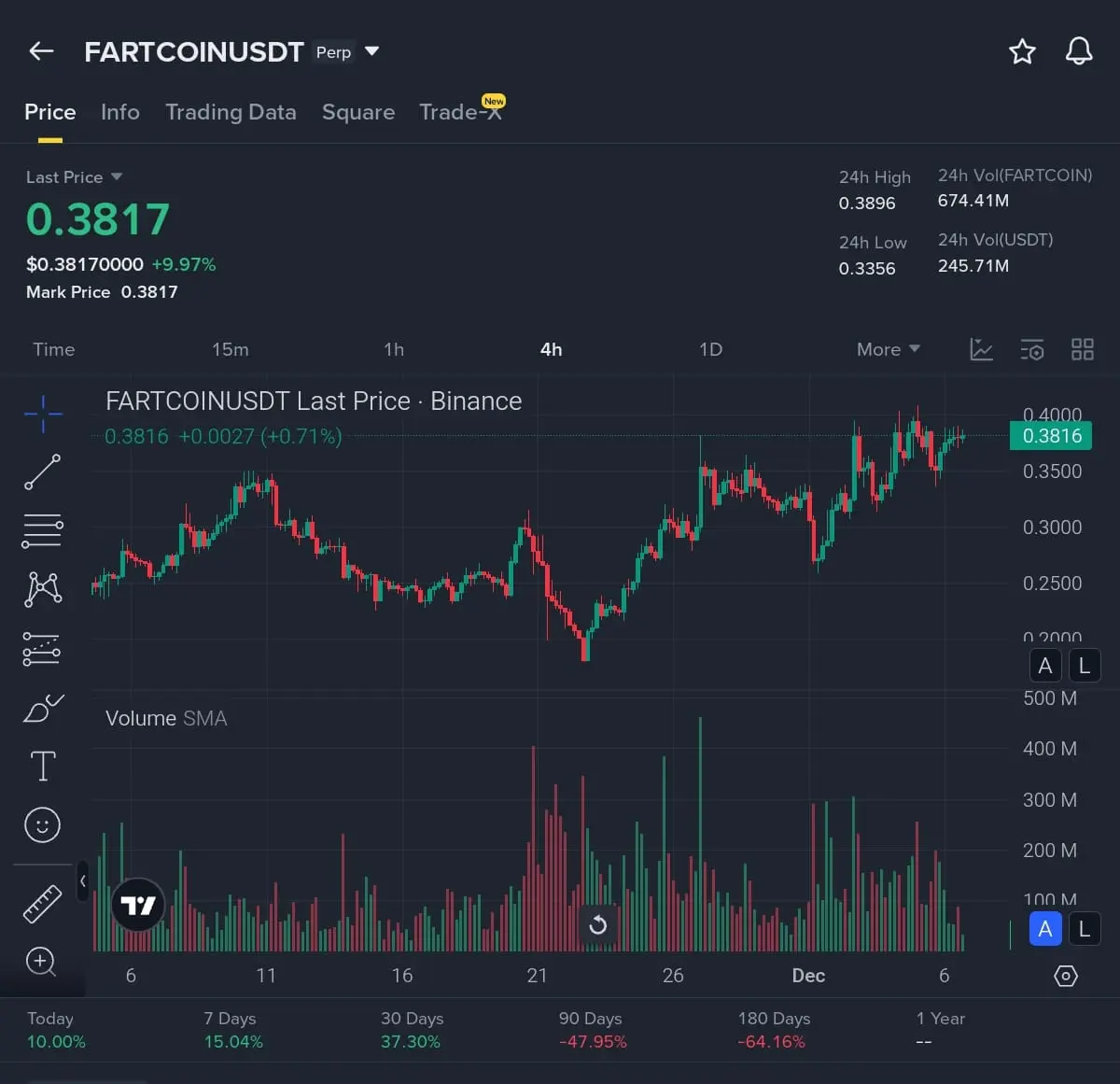
Task: Select the Time chart interval
Action: 53,349
